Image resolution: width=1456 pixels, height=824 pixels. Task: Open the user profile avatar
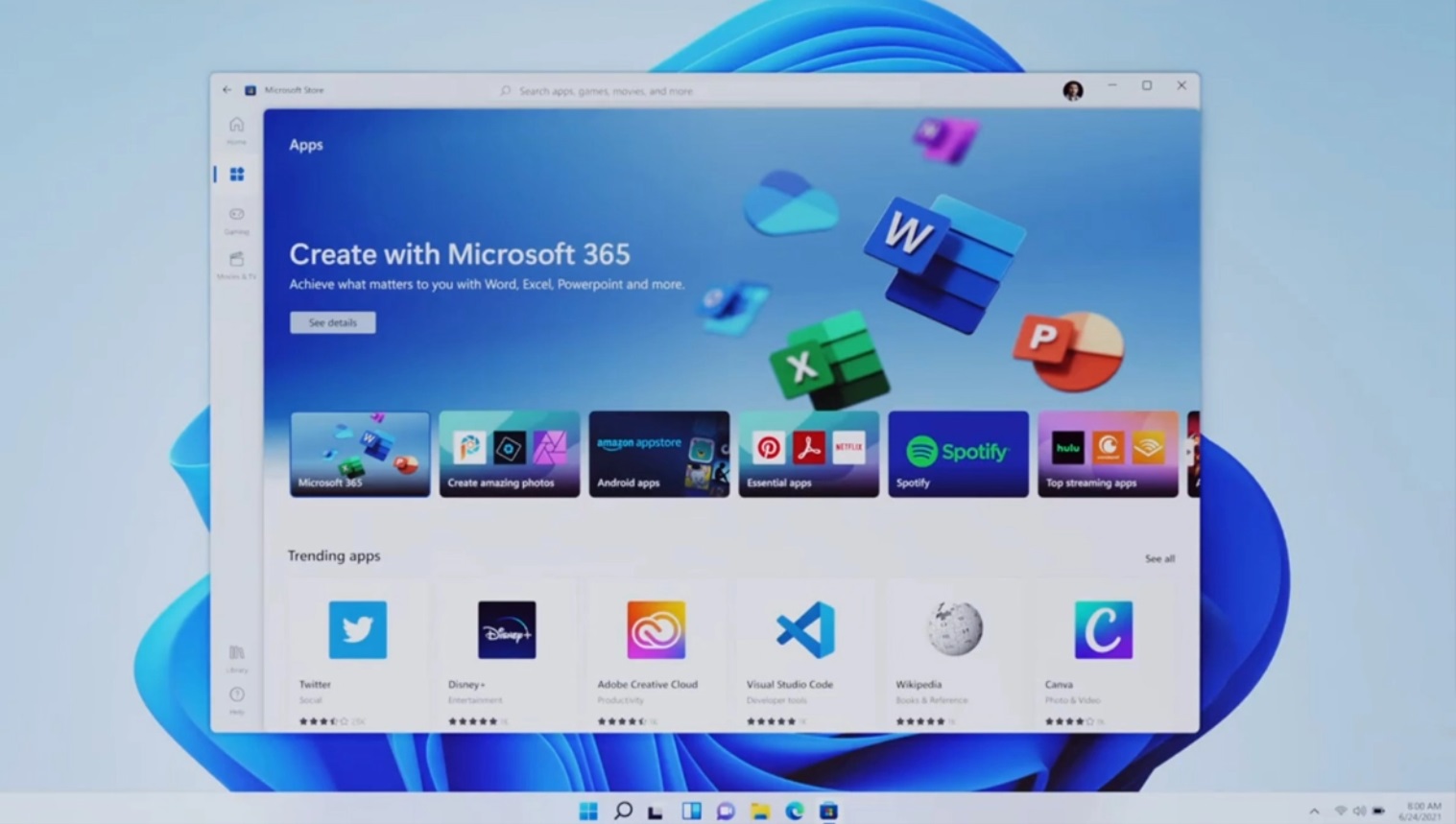pyautogui.click(x=1072, y=90)
